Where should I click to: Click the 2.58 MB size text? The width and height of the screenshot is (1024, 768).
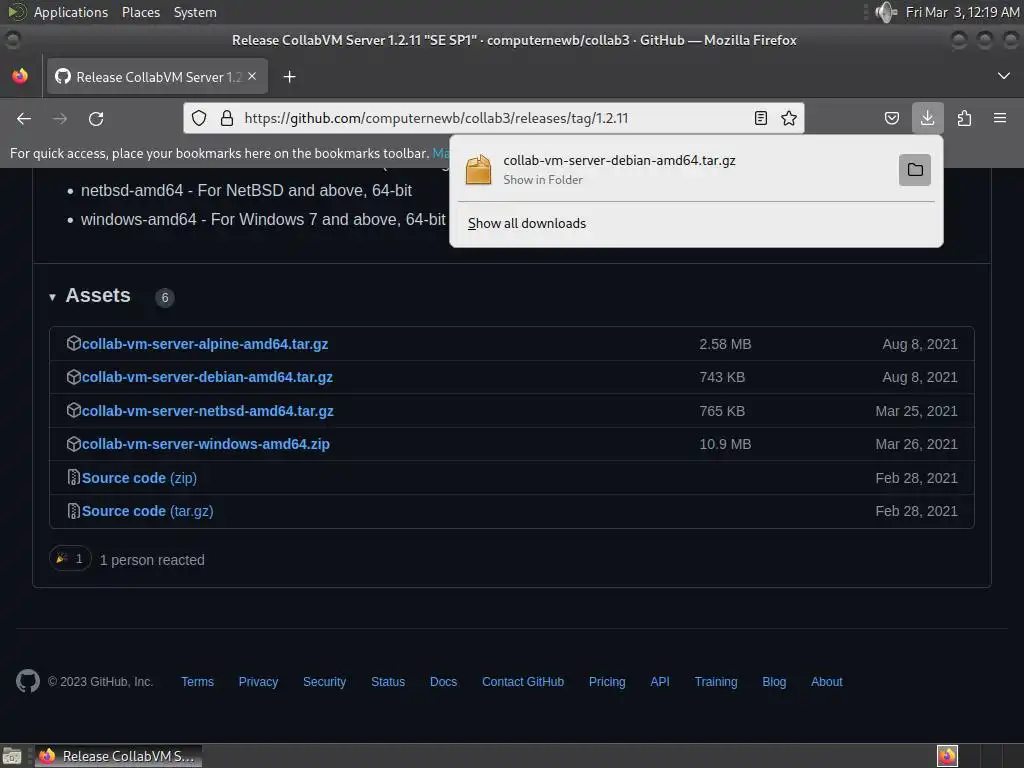725,344
